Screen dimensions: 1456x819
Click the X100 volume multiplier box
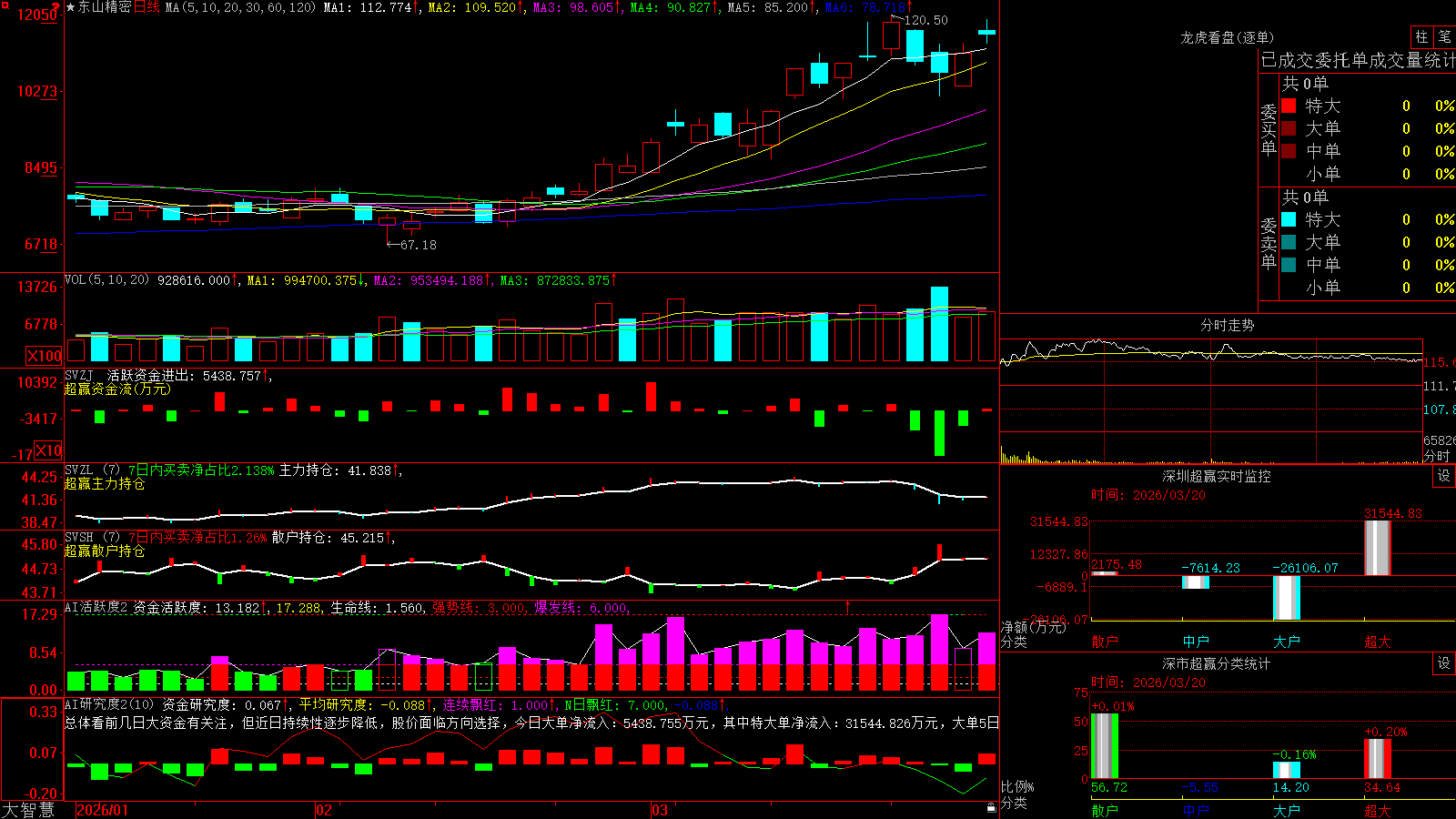[44, 356]
